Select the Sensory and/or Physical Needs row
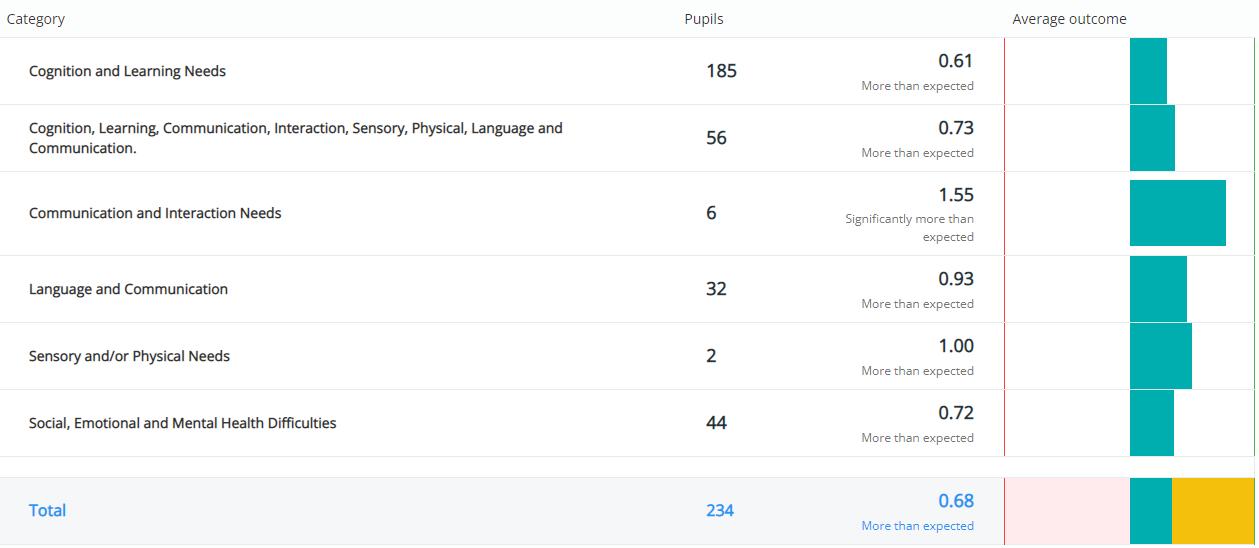Viewport: 1259px width, 548px height. coord(129,356)
